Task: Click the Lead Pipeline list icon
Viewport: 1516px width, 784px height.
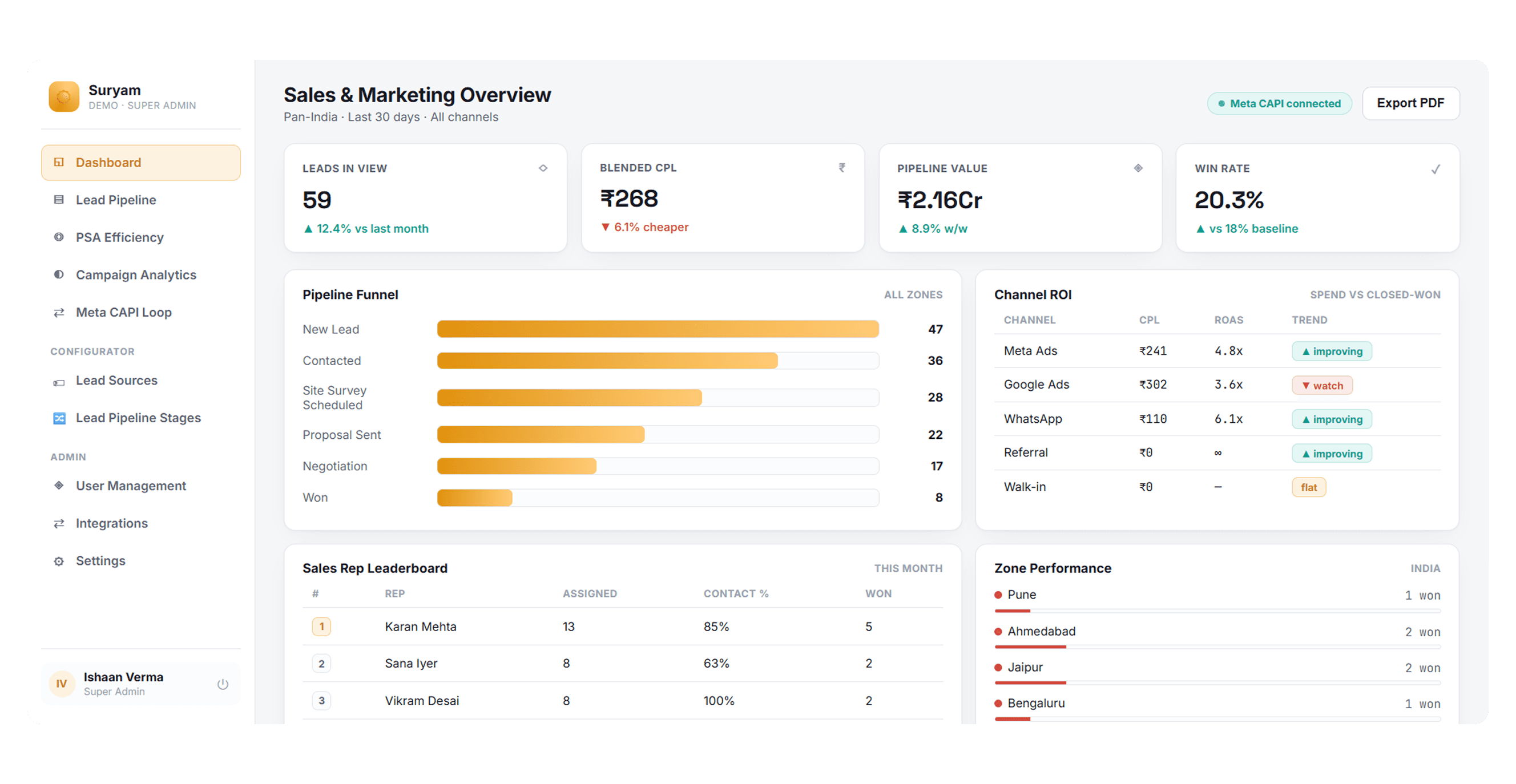Action: pos(59,200)
